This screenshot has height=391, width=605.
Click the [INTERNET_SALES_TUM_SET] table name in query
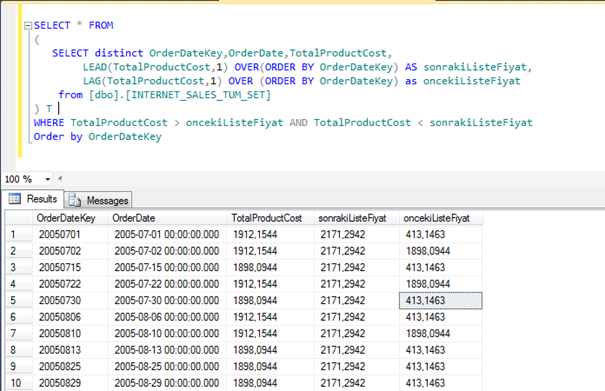point(198,95)
